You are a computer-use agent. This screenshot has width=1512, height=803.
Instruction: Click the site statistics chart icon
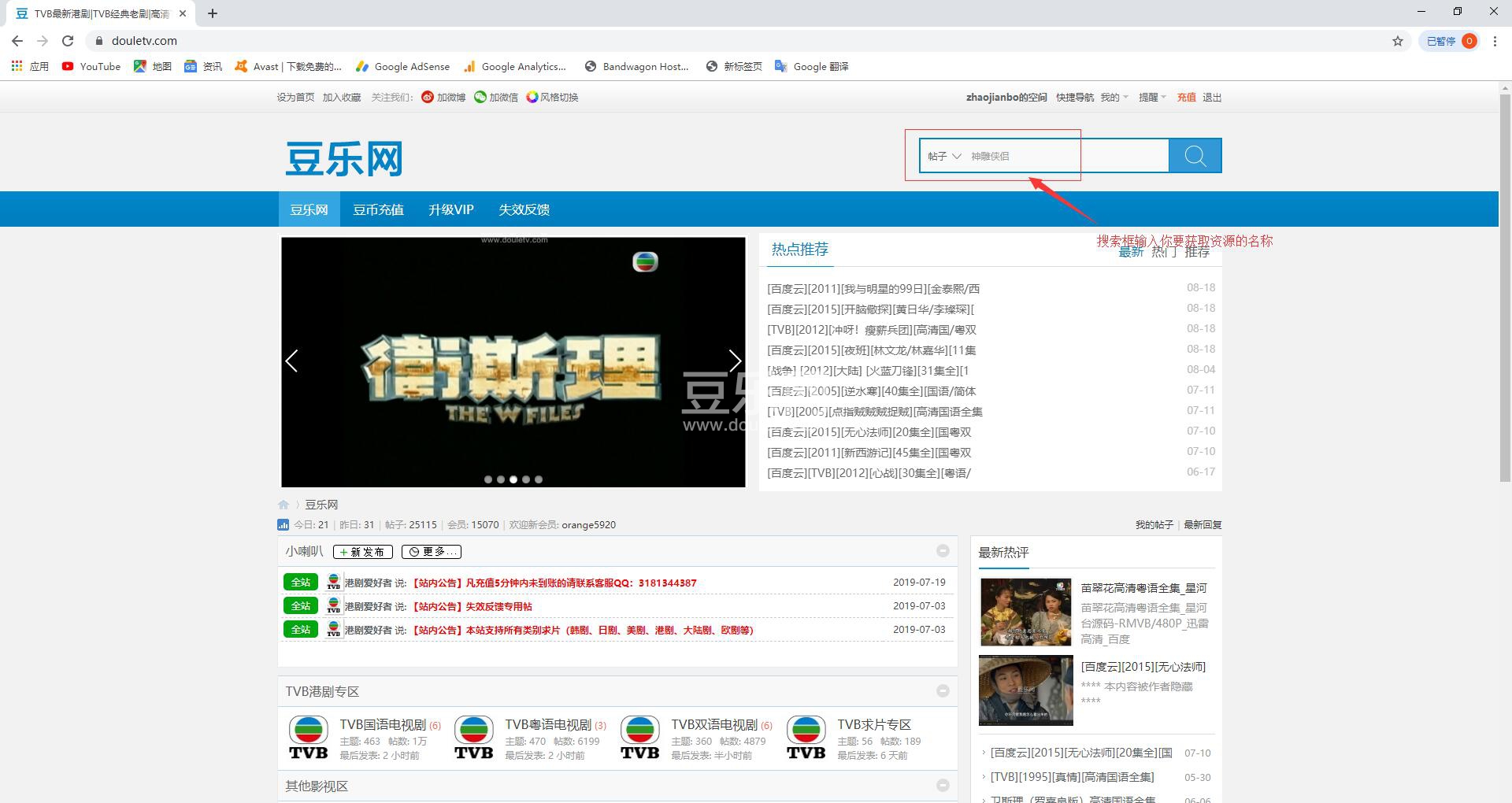point(283,525)
